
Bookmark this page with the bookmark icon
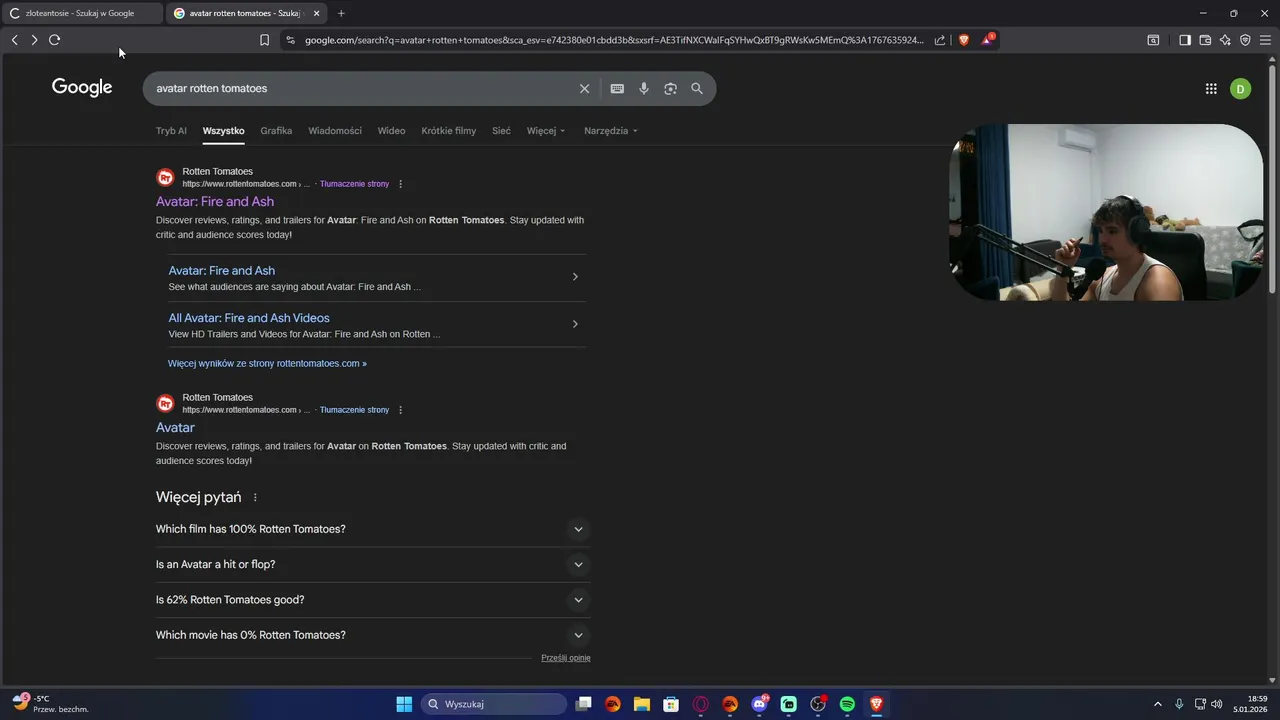coord(264,40)
